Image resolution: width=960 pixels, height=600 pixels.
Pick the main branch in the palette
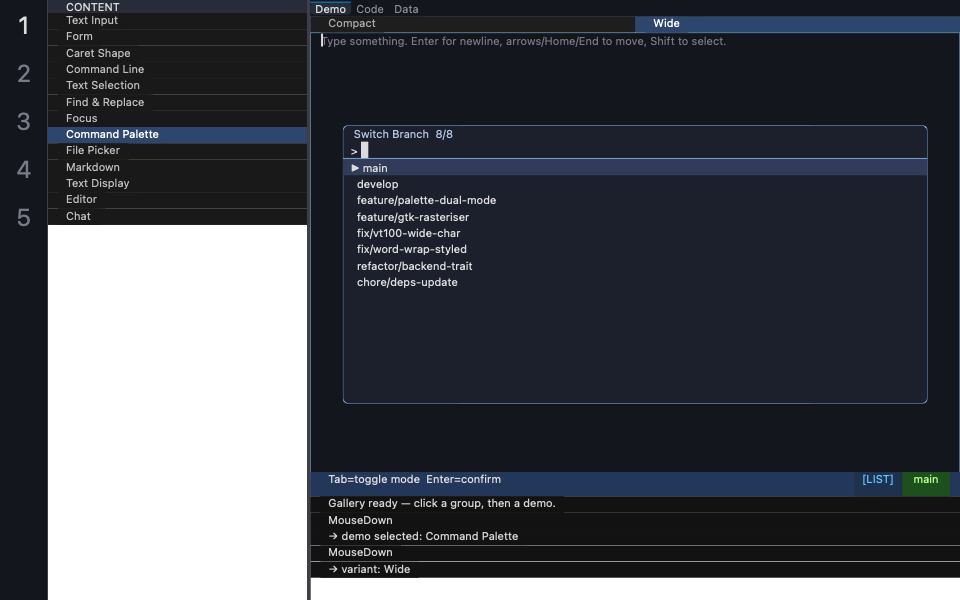[x=636, y=168]
